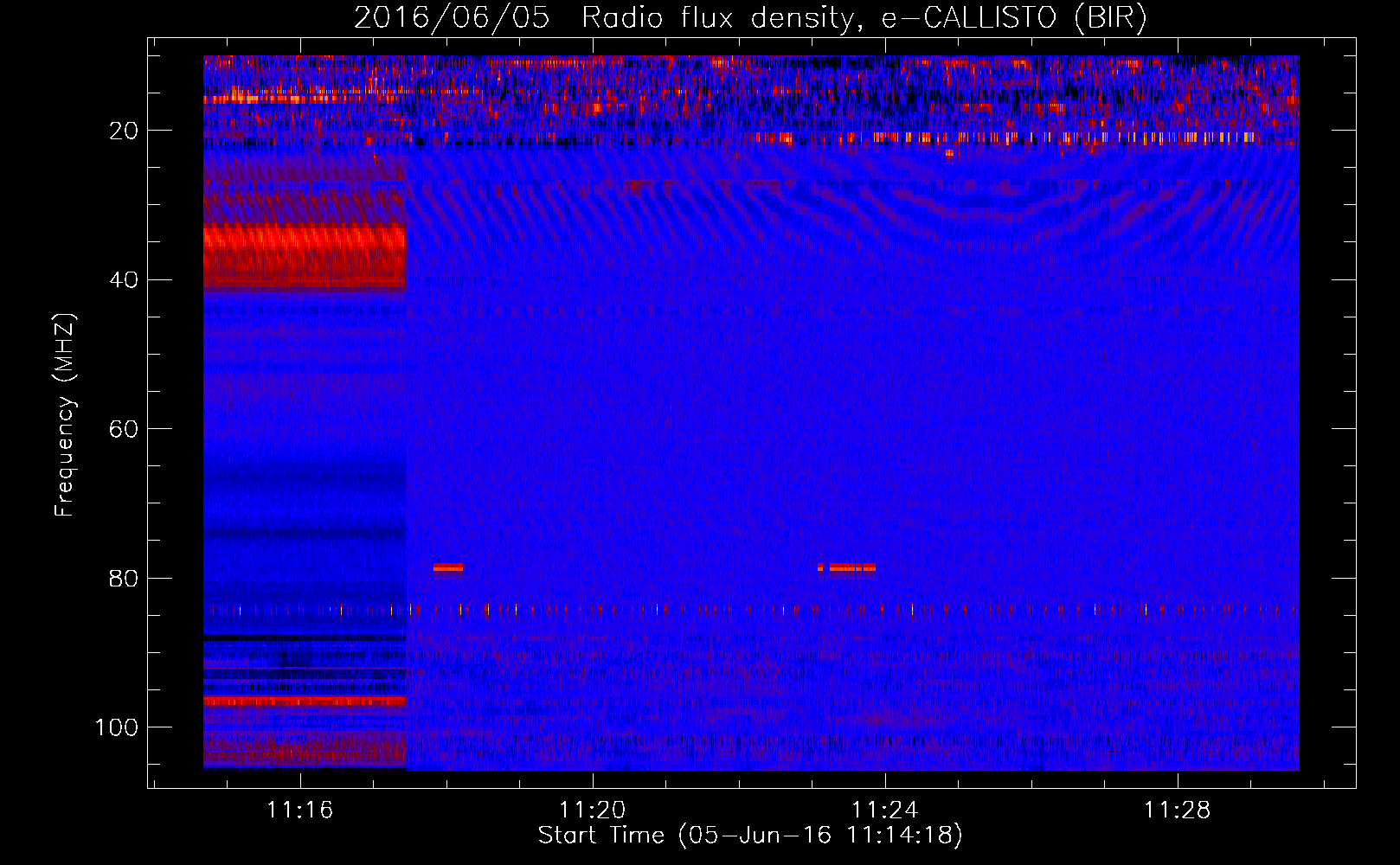1400x865 pixels.
Task: Click the 100 MHz frequency tick label
Action: coord(116,727)
